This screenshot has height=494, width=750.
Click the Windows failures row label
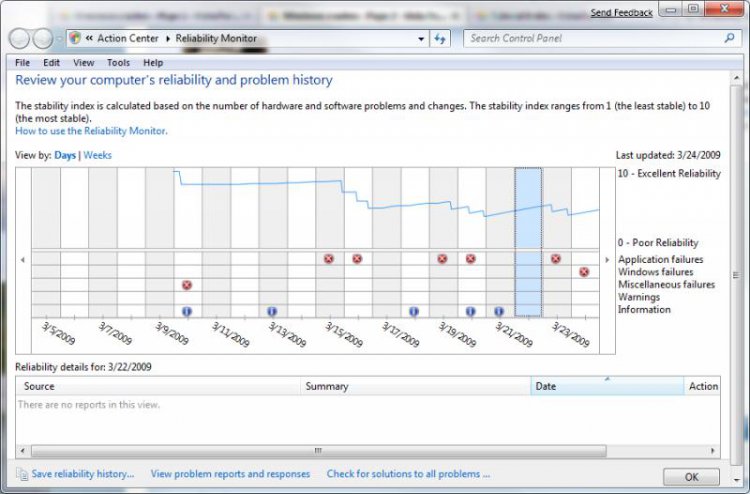pyautogui.click(x=655, y=272)
